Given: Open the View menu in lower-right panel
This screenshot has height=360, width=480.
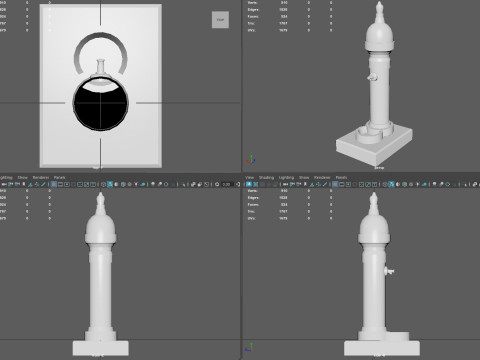Looking at the screenshot, I should pyautogui.click(x=249, y=177).
